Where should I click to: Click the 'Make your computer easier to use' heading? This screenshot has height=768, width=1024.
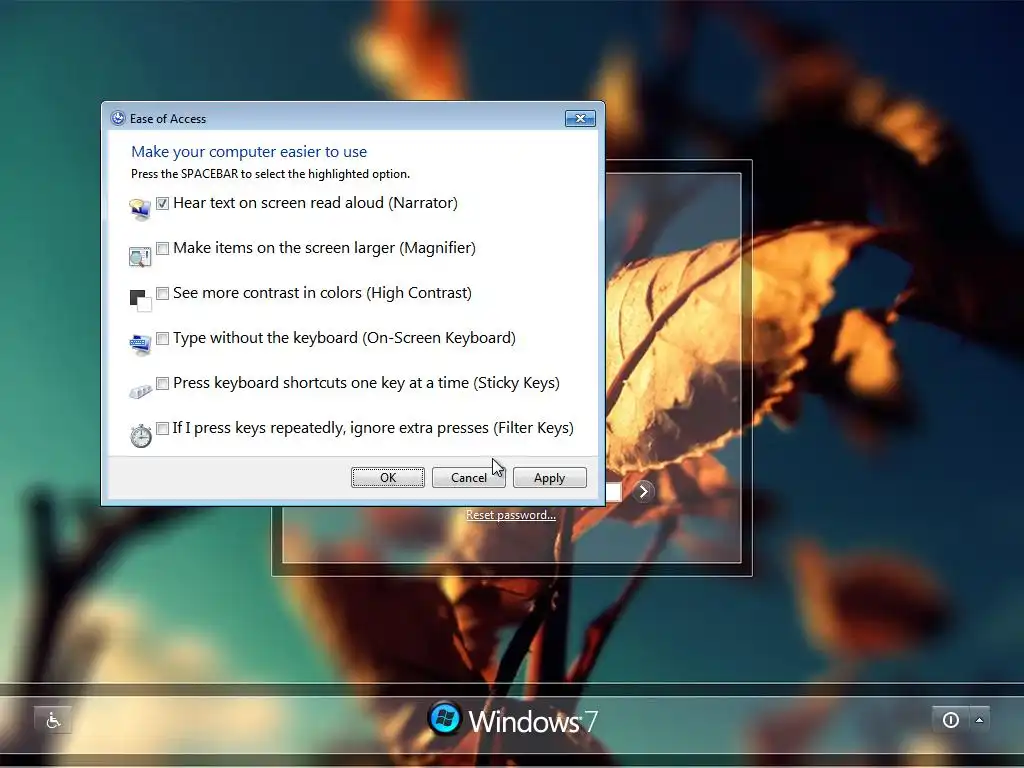pos(249,152)
